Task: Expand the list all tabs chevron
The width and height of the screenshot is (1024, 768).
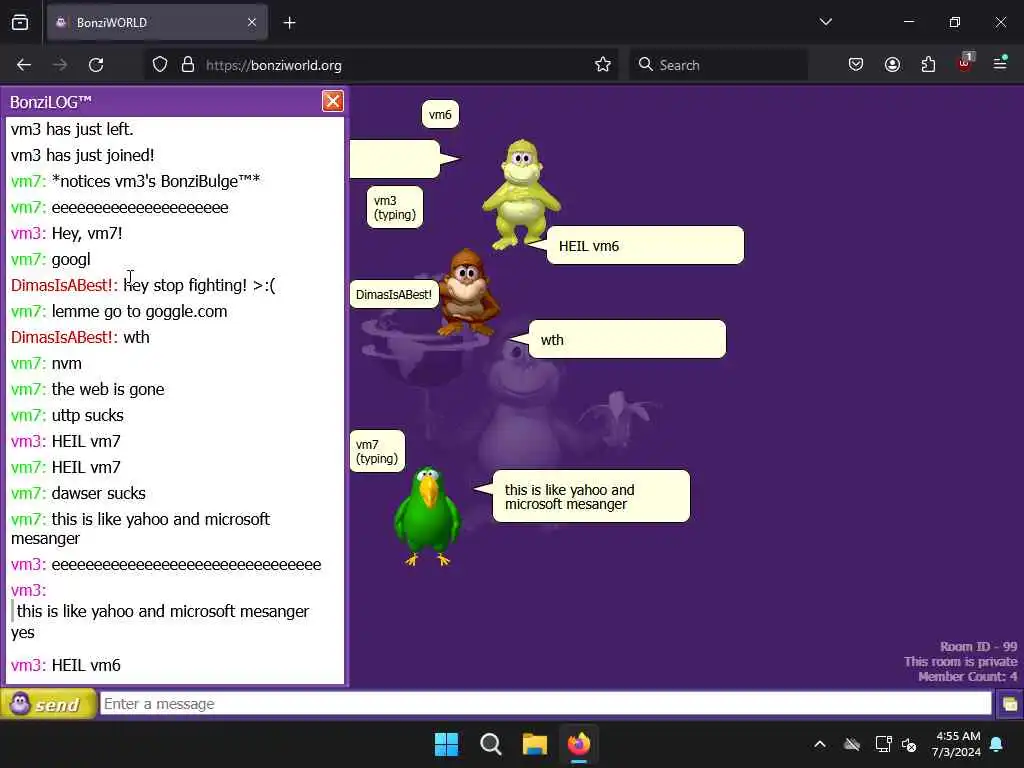Action: click(825, 22)
